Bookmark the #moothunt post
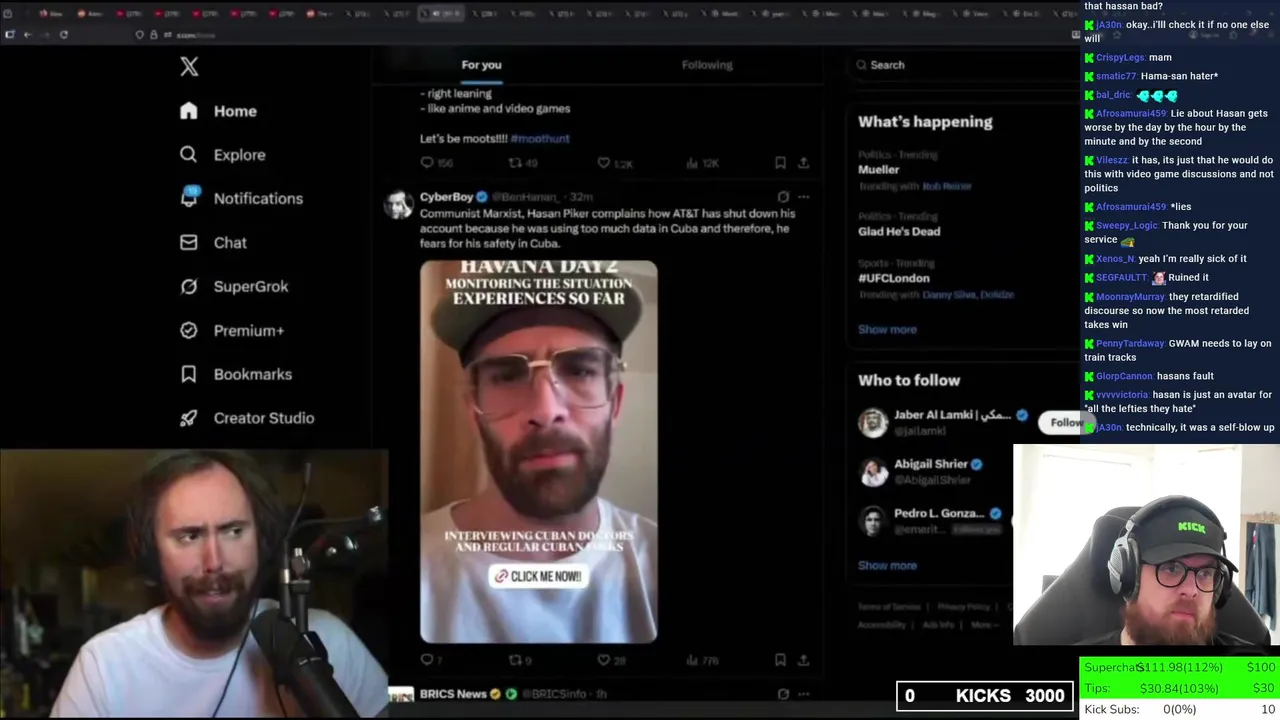This screenshot has height=720, width=1280. click(780, 163)
